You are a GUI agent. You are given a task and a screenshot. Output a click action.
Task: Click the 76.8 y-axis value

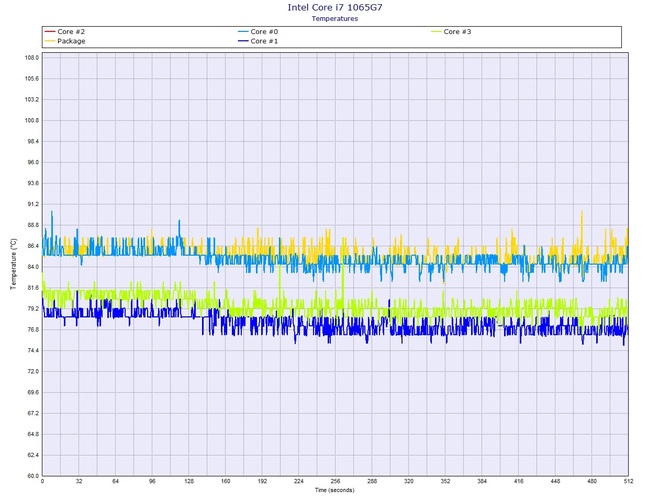[x=32, y=330]
